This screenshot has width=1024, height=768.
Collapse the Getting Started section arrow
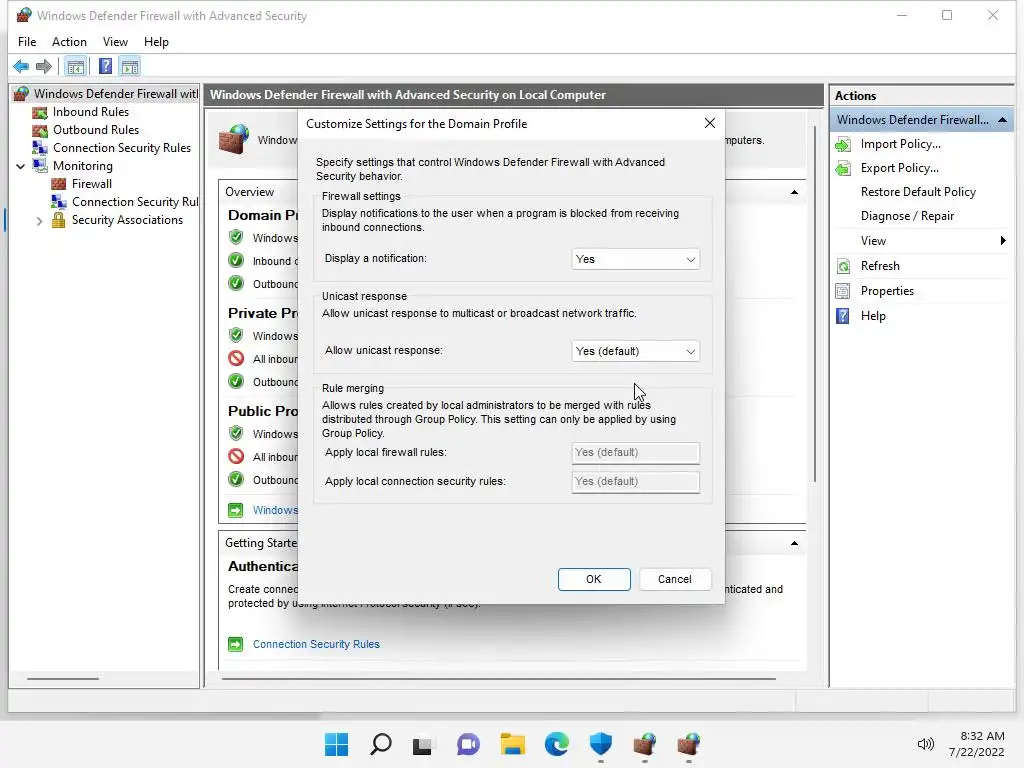794,543
